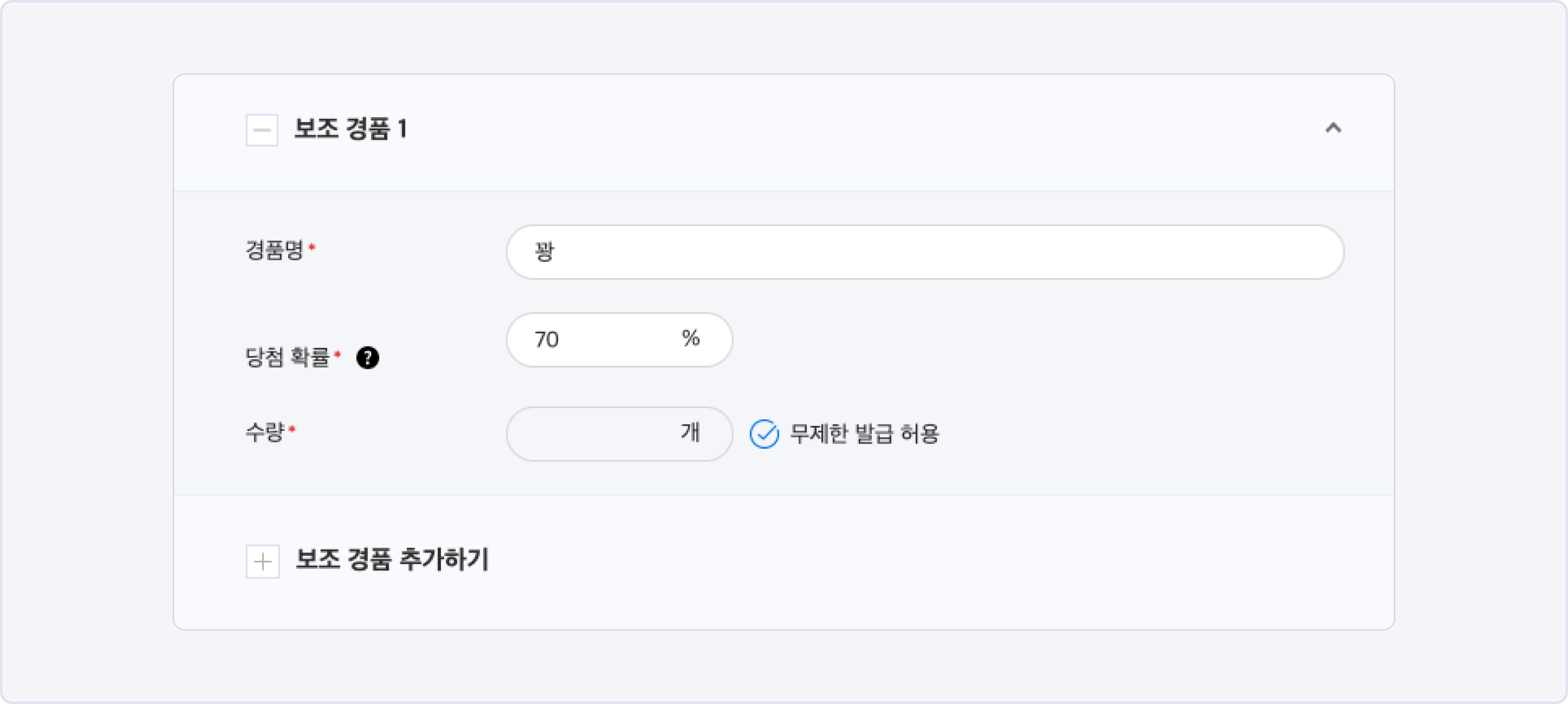This screenshot has width=1568, height=704.
Task: Click the number 70 in the probability field
Action: 547,340
